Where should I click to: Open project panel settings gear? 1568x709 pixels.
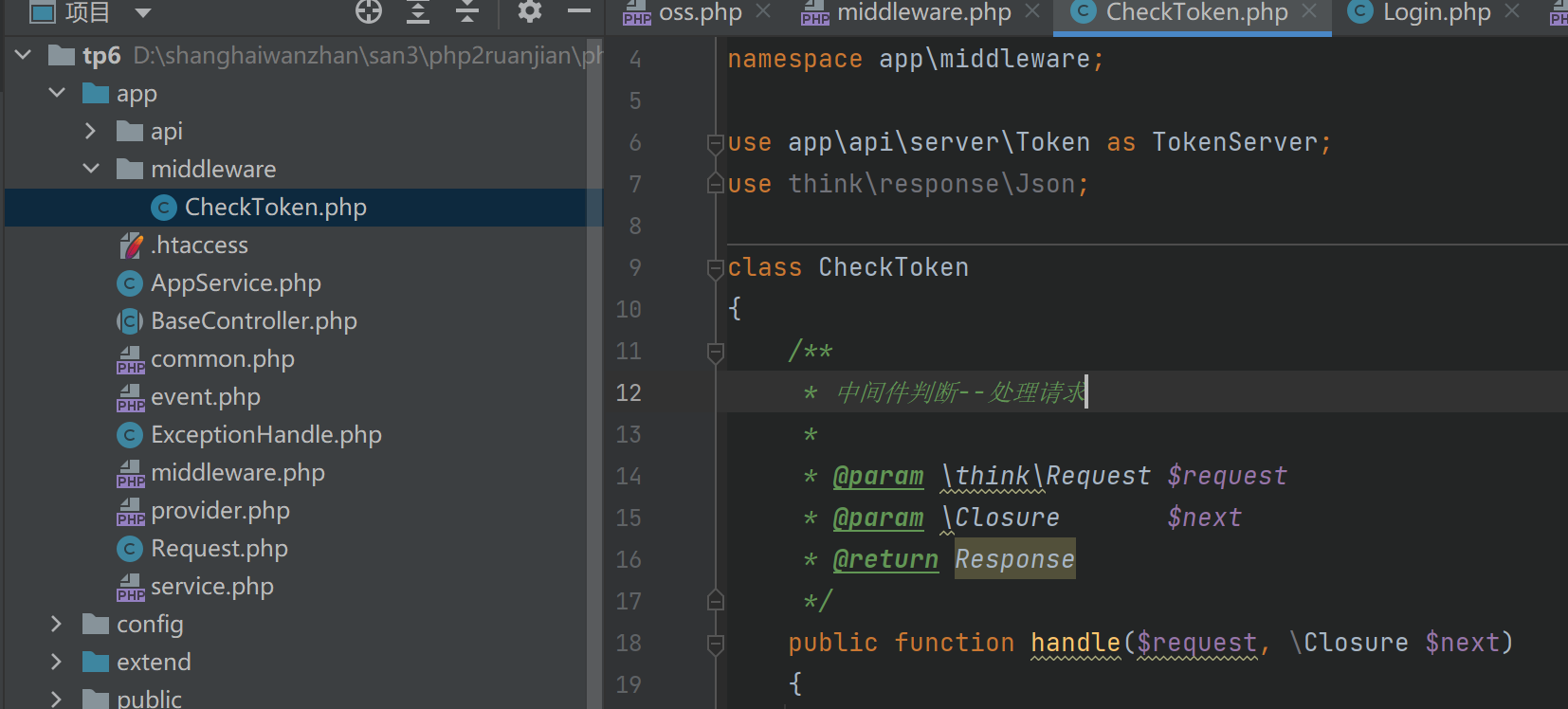(530, 11)
